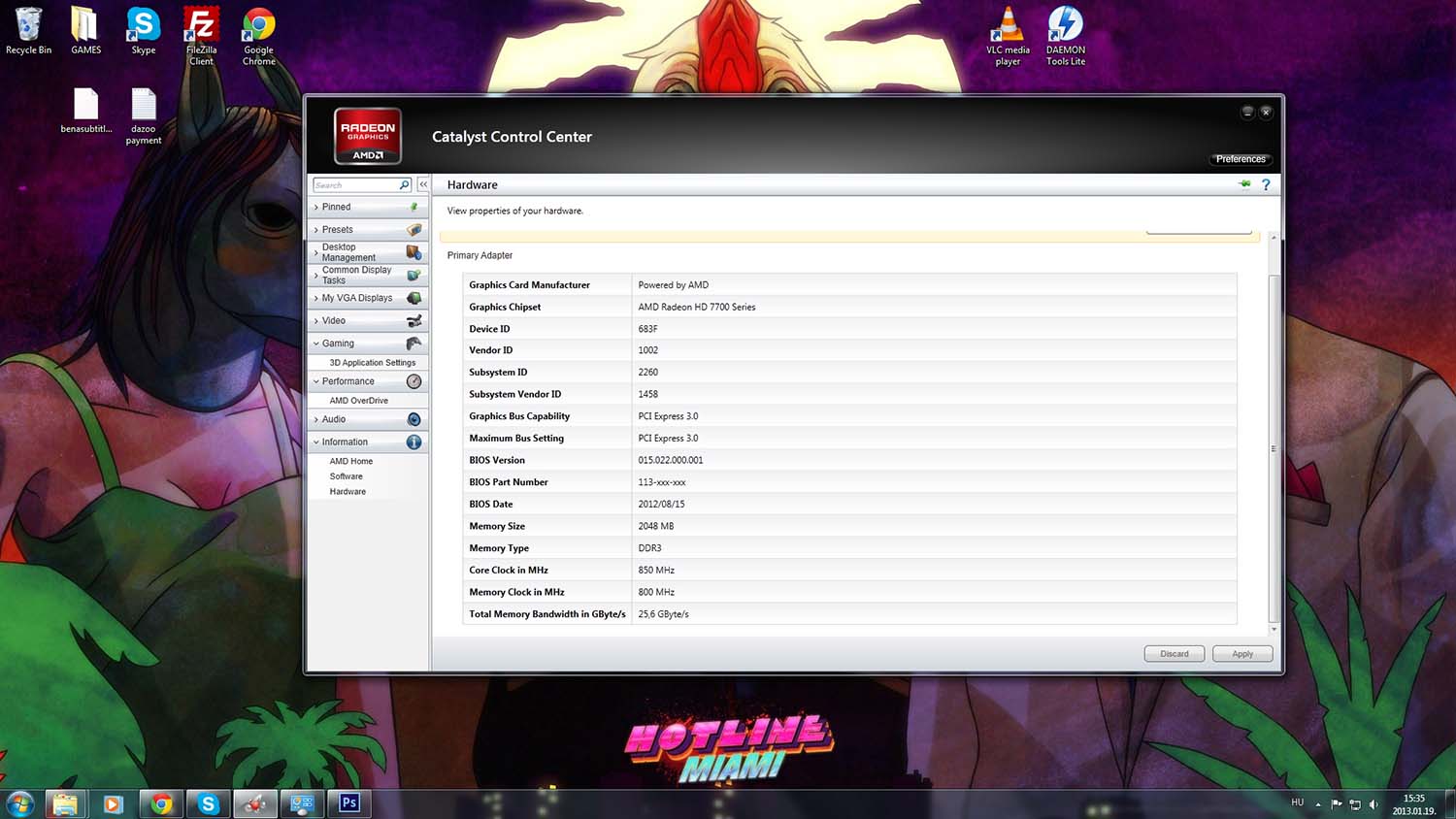The width and height of the screenshot is (1456, 819).
Task: Expand the My VGA Displays chevron
Action: point(316,298)
